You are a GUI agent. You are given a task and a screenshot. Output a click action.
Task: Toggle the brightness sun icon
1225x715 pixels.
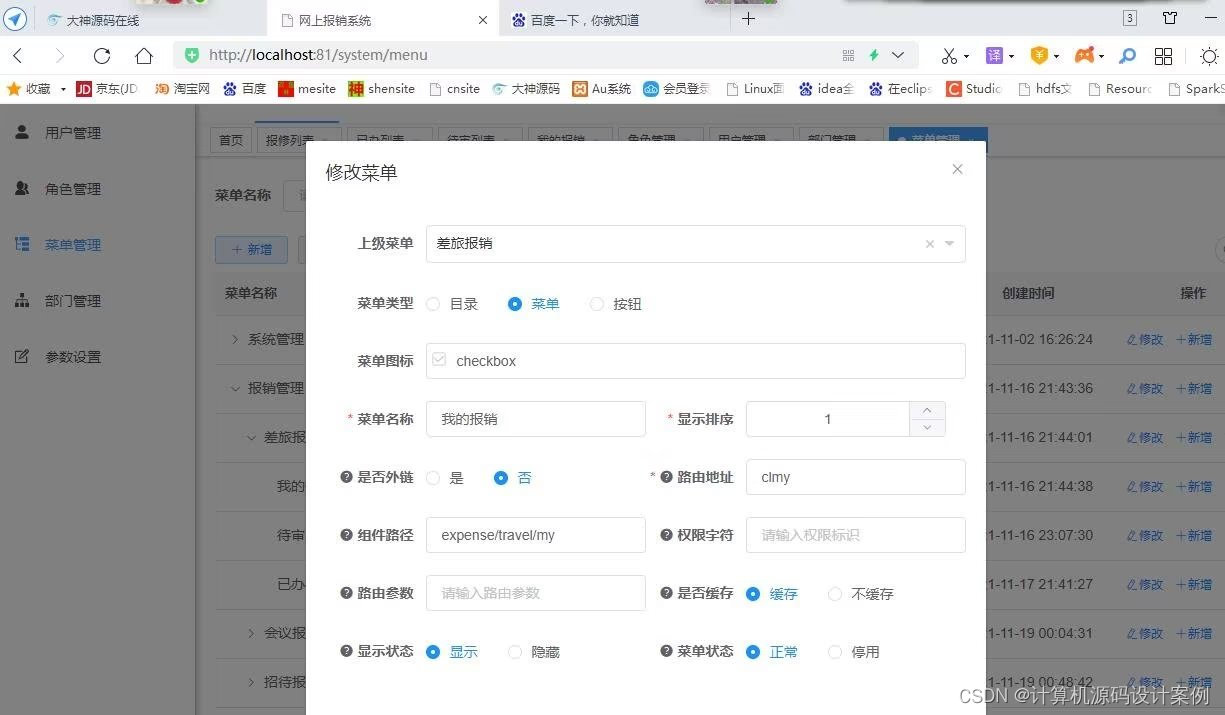(1209, 56)
